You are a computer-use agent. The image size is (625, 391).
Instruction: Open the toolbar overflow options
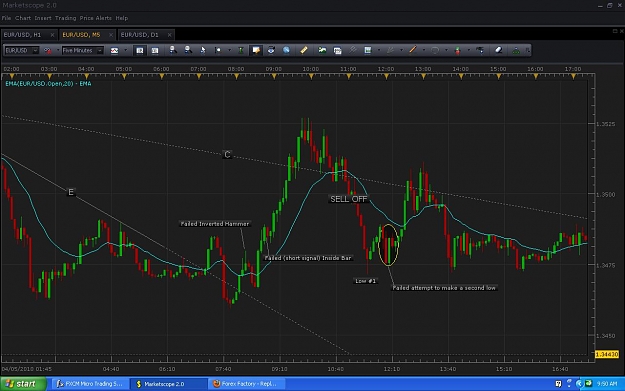pos(528,50)
